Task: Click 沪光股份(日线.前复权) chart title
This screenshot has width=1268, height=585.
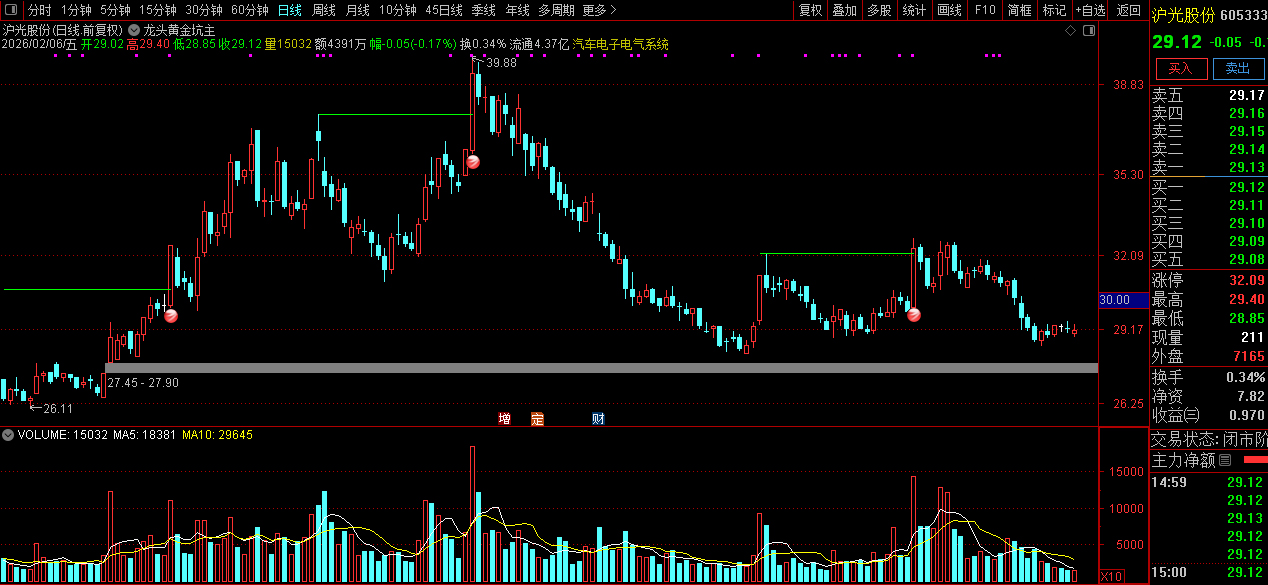Action: (62, 31)
